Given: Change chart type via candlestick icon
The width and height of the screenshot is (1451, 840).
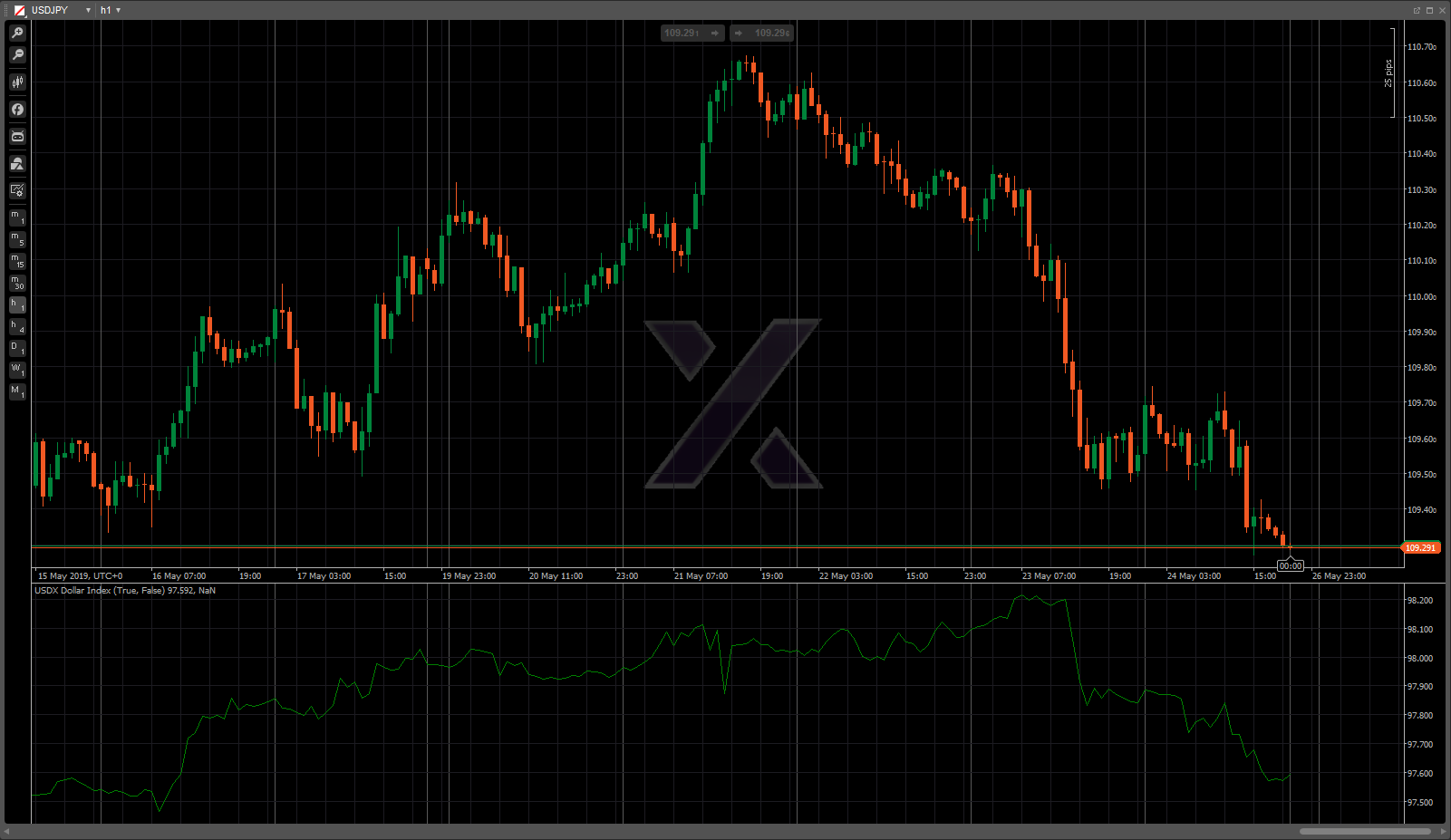Looking at the screenshot, I should click(x=17, y=82).
